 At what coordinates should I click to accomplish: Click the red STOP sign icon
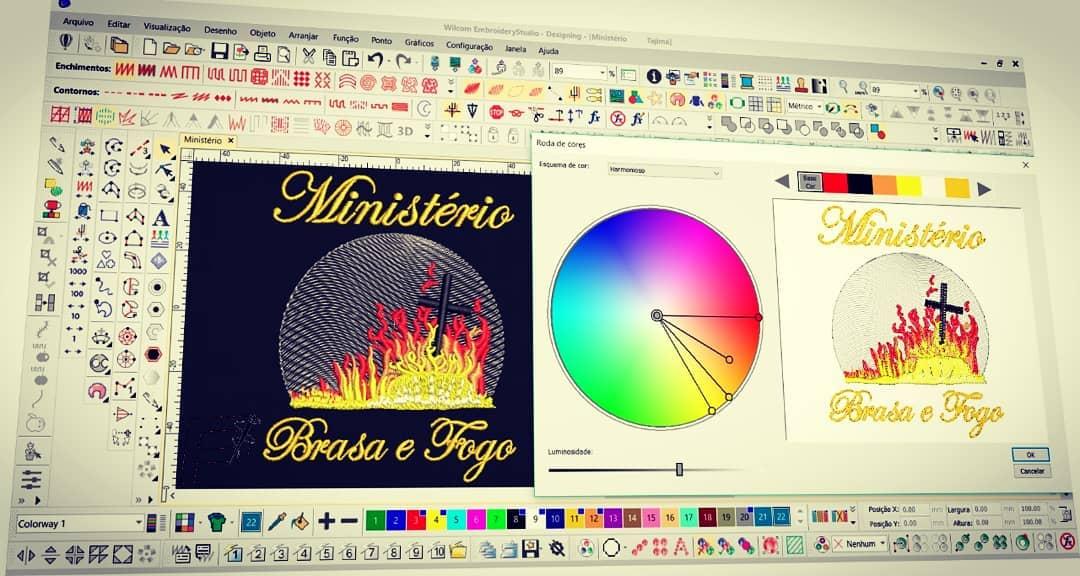tap(497, 112)
